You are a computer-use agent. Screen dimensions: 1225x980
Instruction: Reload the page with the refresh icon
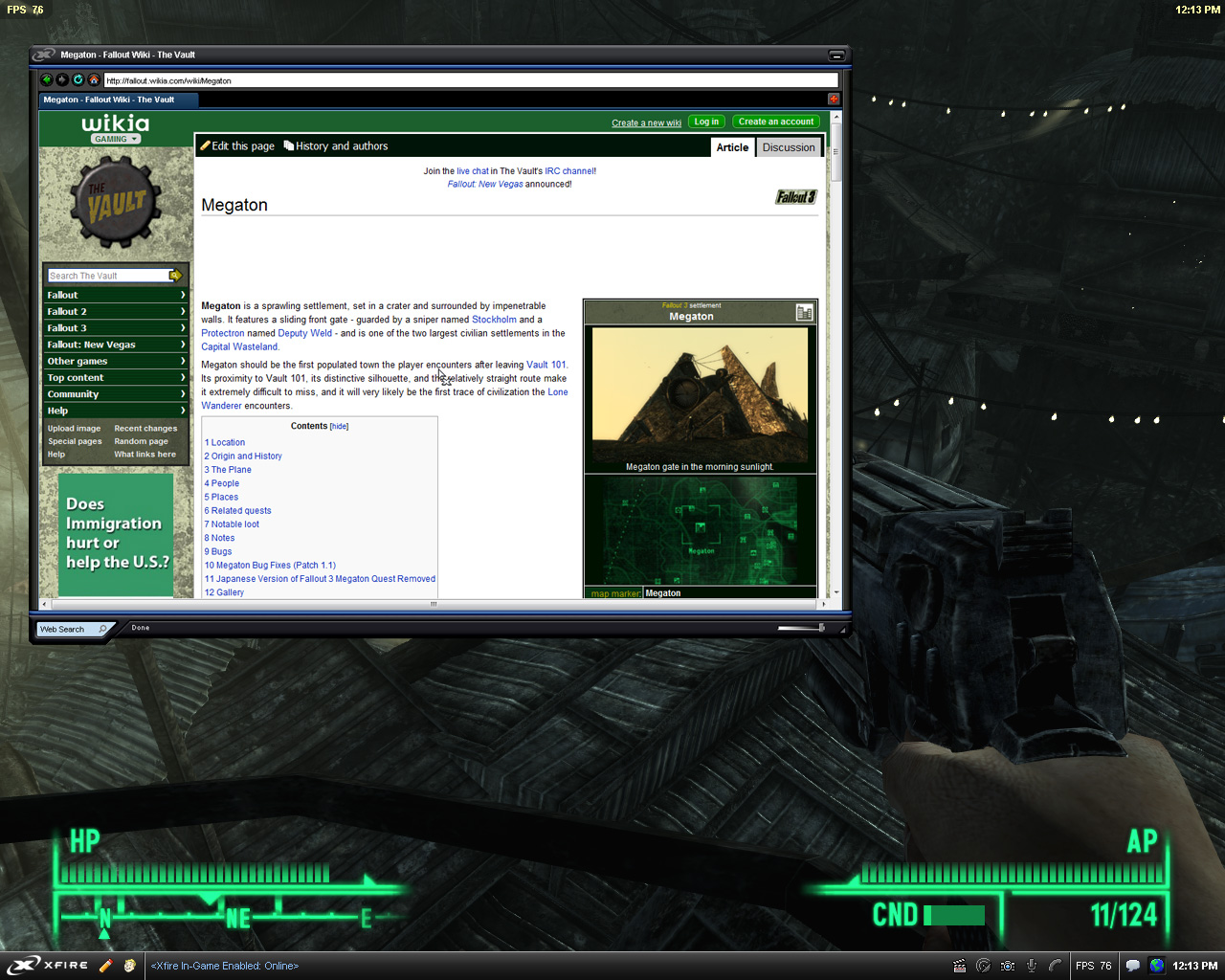click(x=78, y=79)
